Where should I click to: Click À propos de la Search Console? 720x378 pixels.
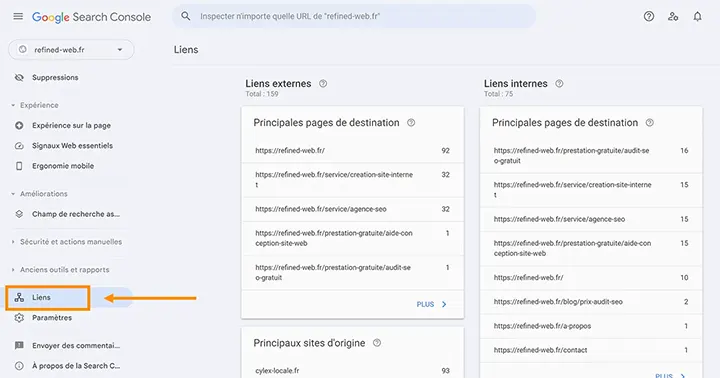(76, 366)
